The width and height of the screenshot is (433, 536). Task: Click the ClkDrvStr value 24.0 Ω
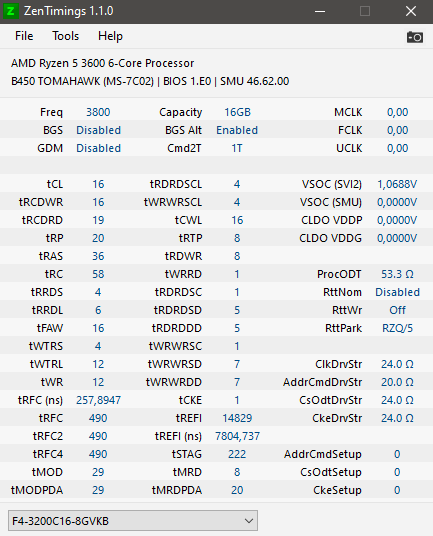point(397,364)
